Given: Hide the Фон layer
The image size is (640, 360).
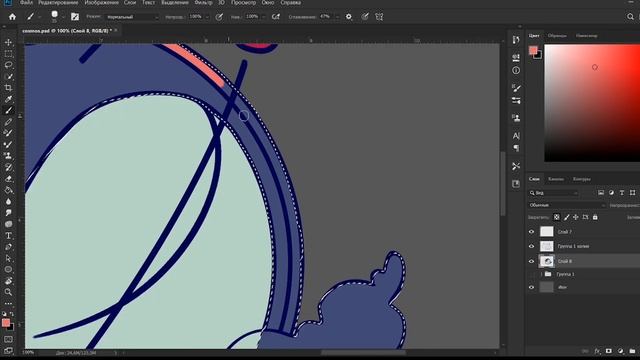Looking at the screenshot, I should pyautogui.click(x=531, y=287).
